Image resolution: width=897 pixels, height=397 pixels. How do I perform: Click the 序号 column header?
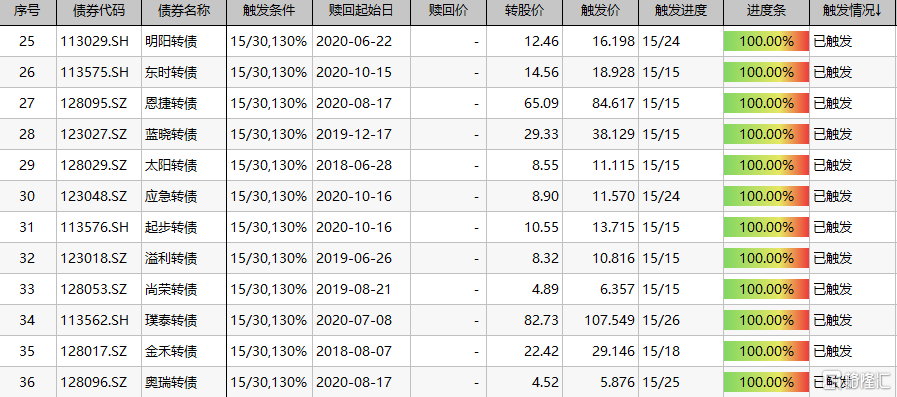(x=27, y=11)
